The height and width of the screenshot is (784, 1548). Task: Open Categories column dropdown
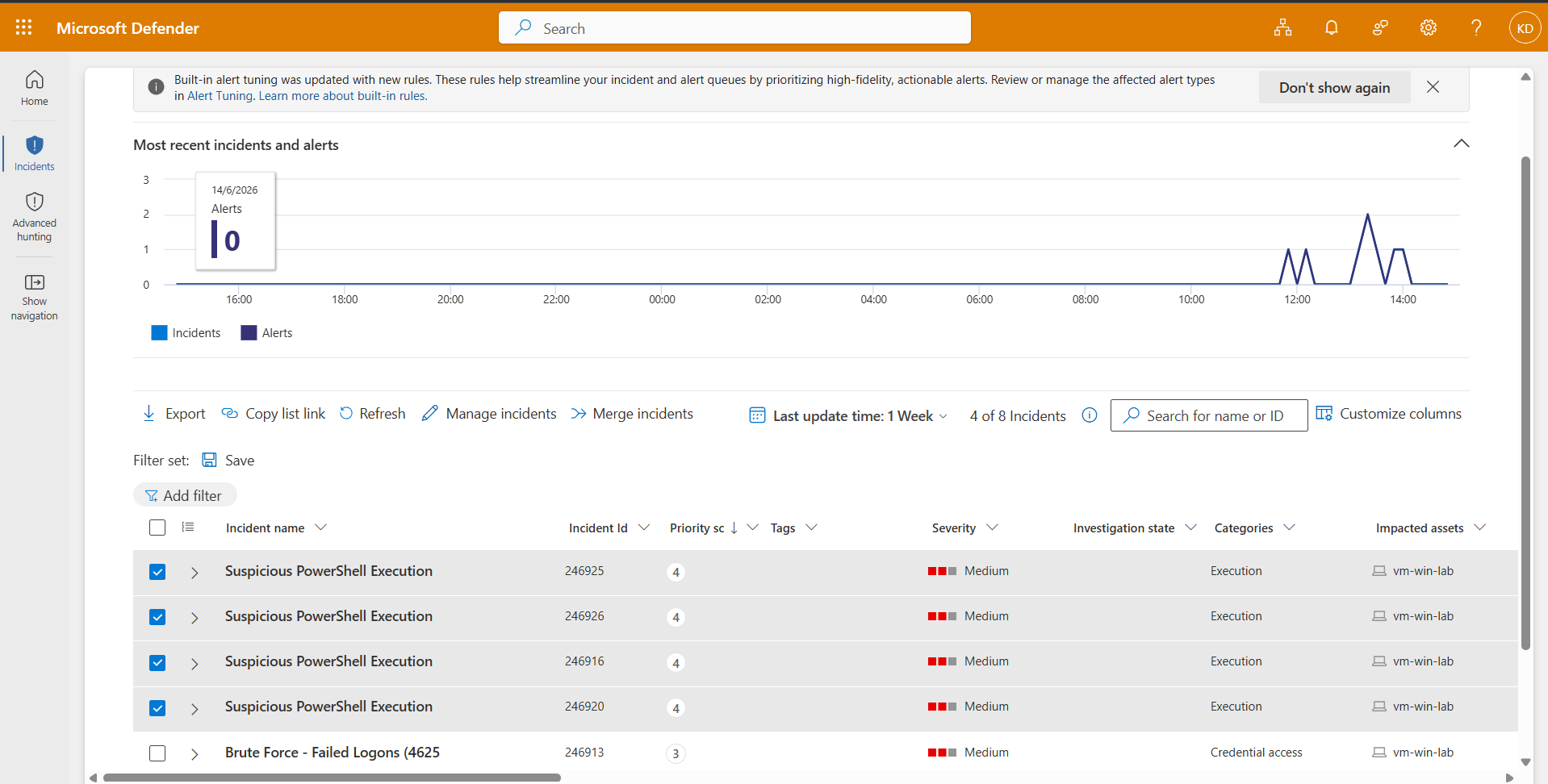coord(1289,527)
